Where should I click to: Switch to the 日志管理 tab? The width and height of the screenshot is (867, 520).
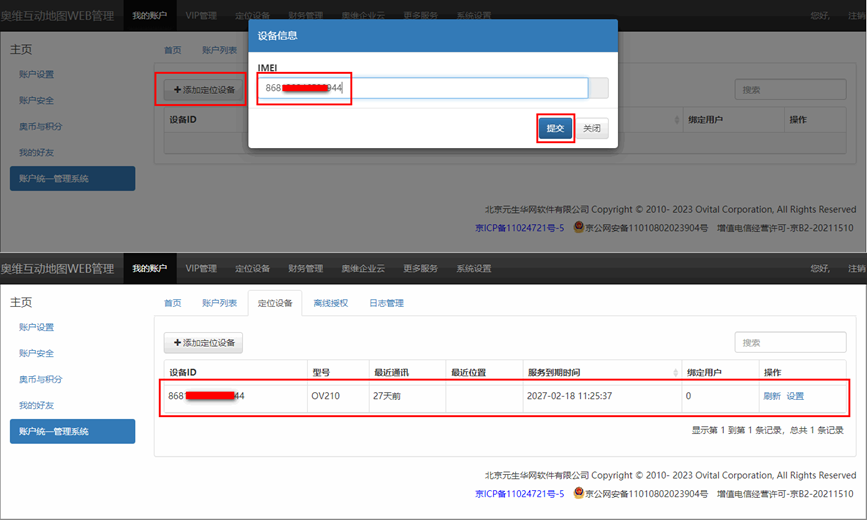coord(387,303)
